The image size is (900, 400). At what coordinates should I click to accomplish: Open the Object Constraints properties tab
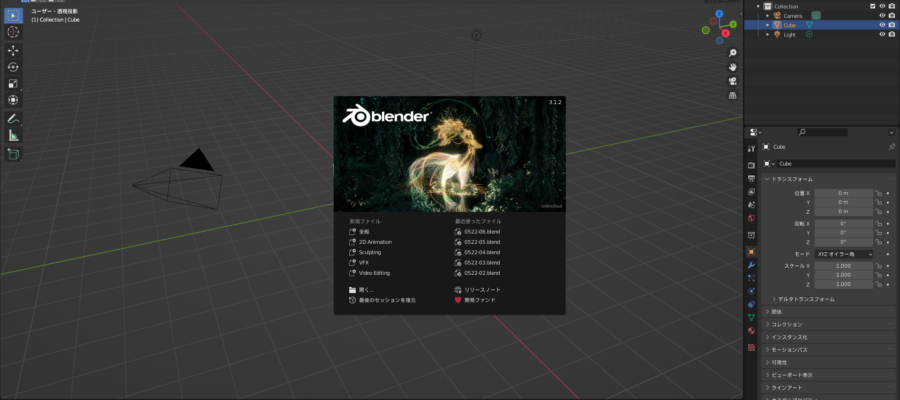tap(751, 304)
